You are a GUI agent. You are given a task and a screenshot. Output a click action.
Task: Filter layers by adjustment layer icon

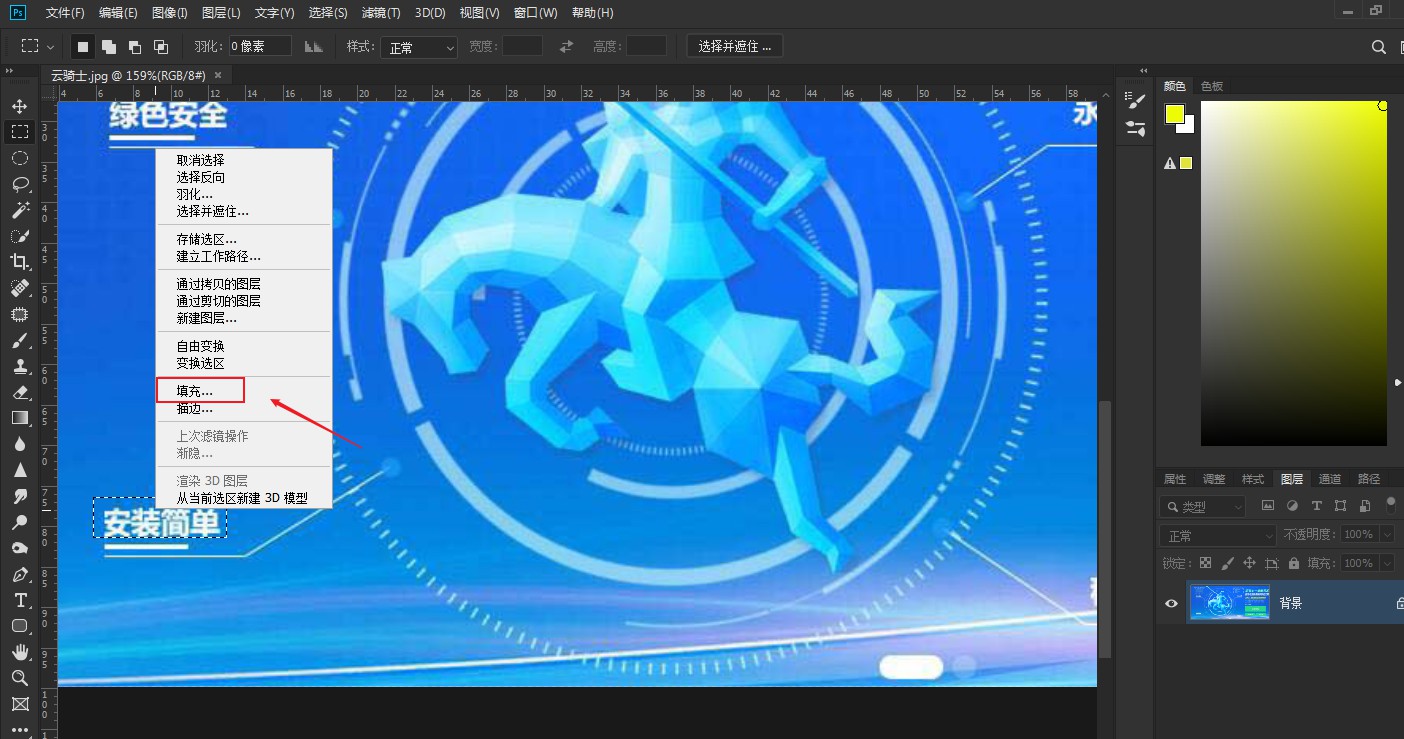[1292, 506]
